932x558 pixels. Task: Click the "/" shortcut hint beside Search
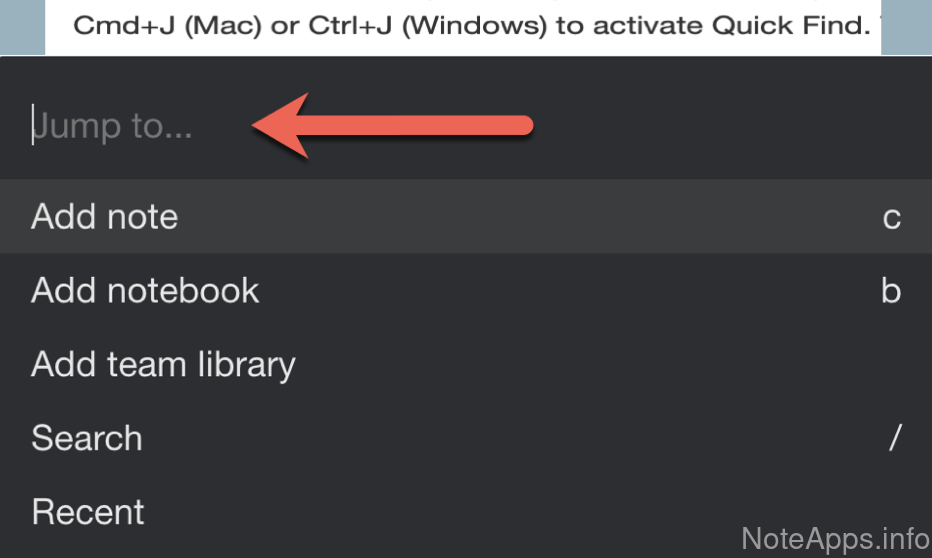pos(895,438)
